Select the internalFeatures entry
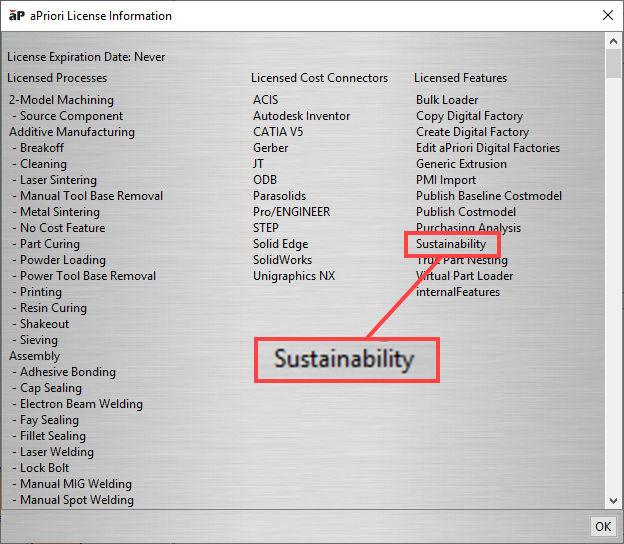The image size is (624, 544). (458, 292)
